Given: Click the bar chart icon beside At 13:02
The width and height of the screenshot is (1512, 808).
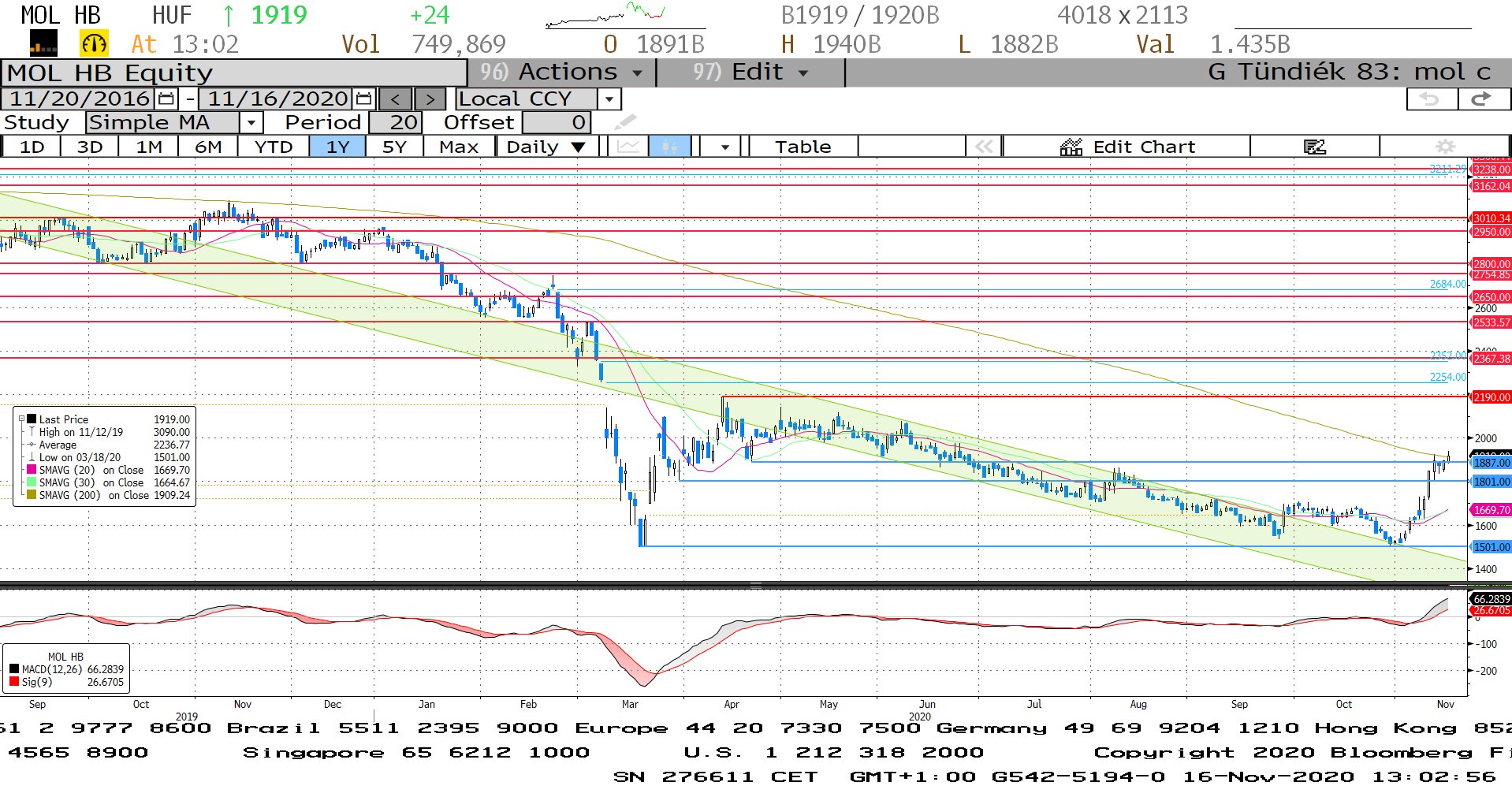Looking at the screenshot, I should pos(43,44).
